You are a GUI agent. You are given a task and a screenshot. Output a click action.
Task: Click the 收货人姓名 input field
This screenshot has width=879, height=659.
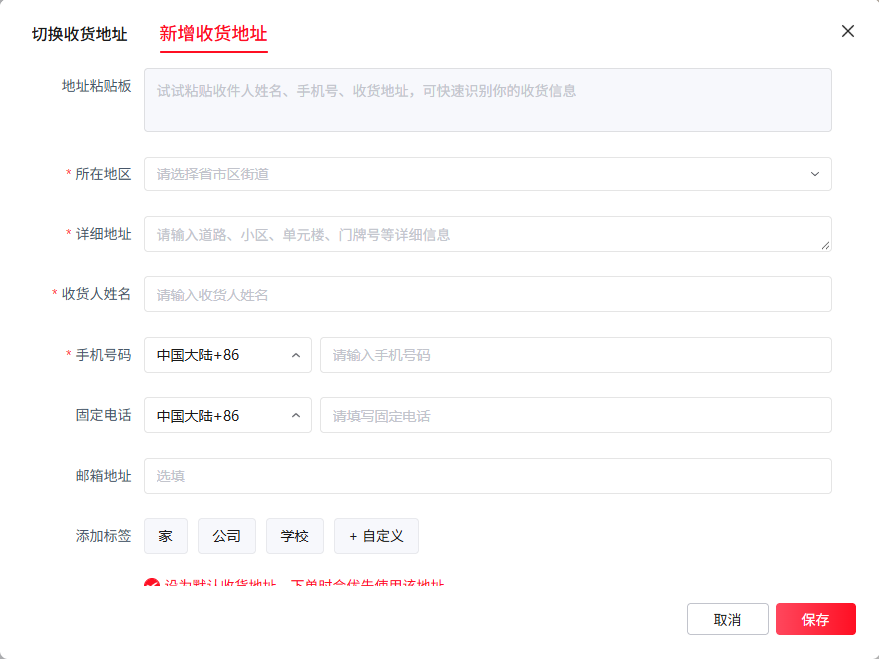point(488,294)
